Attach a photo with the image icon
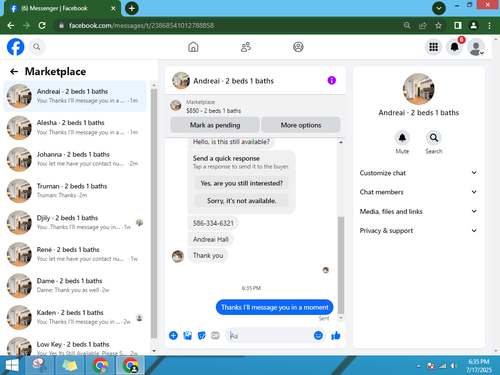 188,335
